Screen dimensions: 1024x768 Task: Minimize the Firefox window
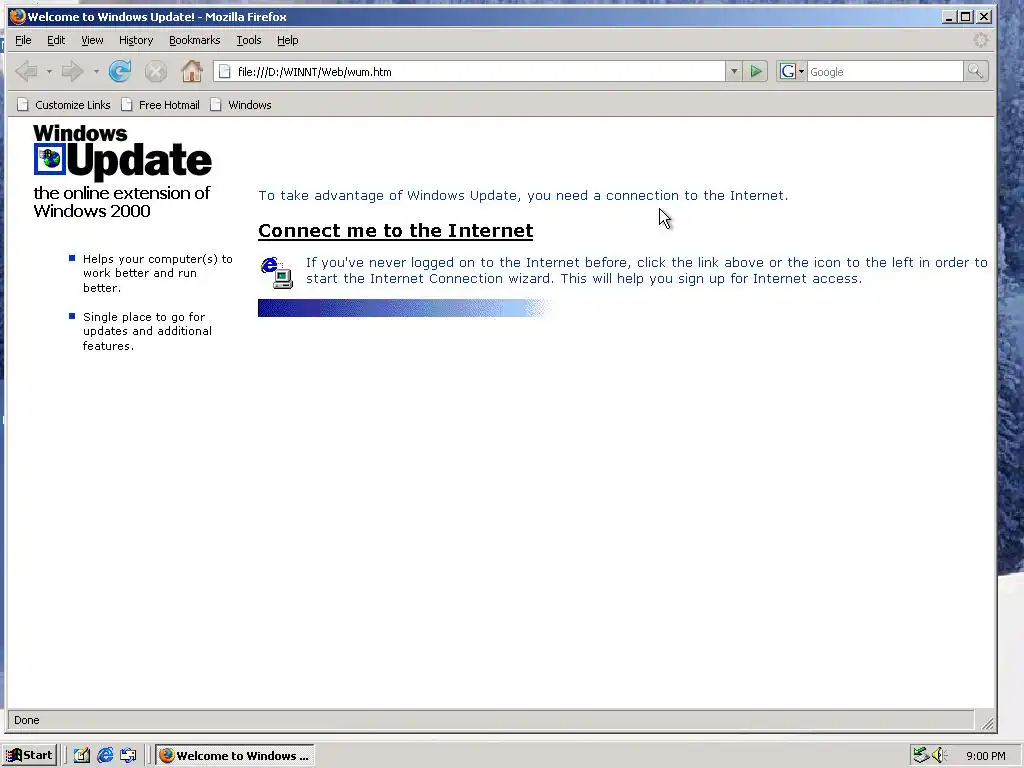click(950, 17)
